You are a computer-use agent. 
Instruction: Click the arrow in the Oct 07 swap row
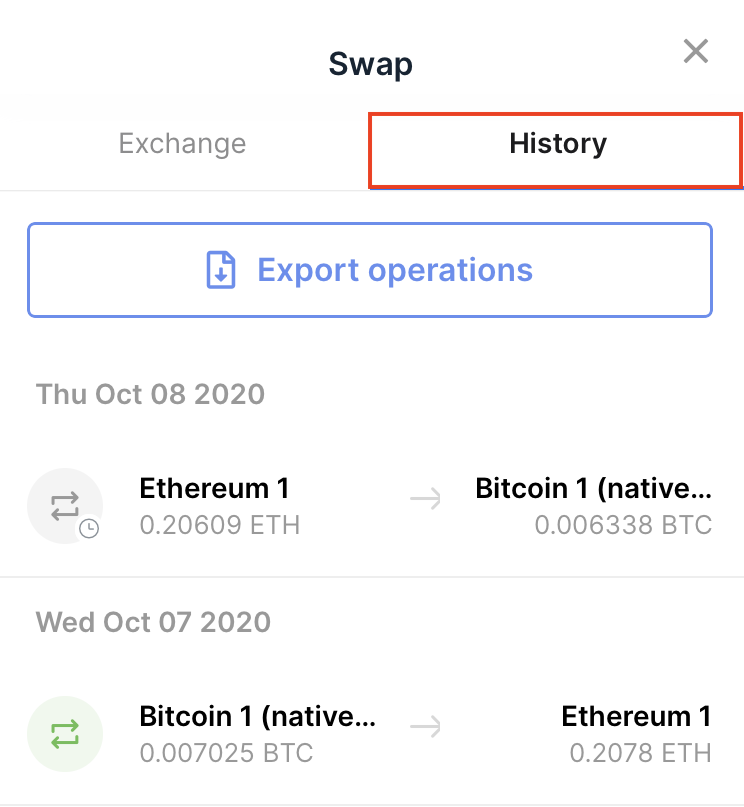pos(426,729)
